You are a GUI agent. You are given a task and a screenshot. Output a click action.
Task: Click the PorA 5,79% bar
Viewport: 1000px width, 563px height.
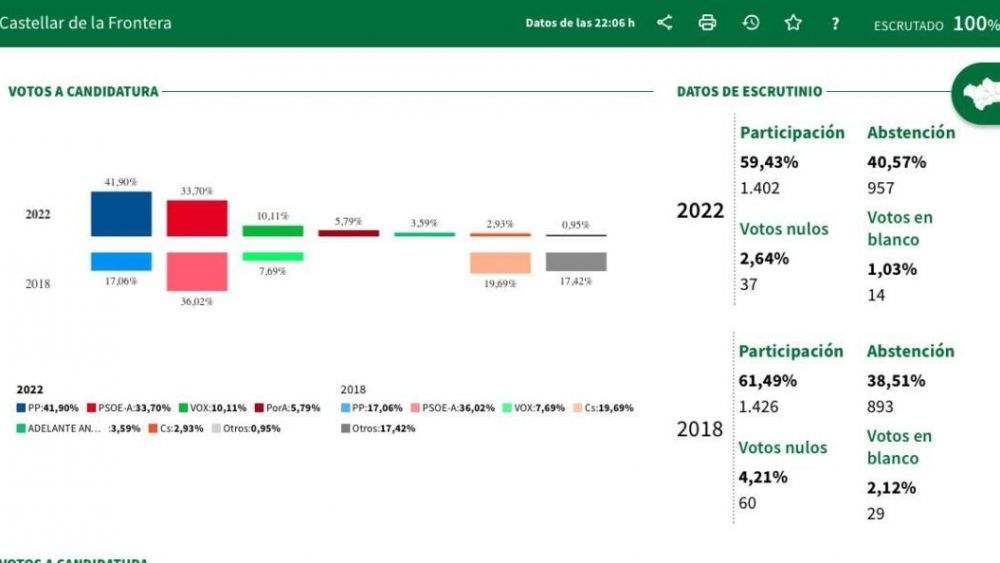[349, 233]
